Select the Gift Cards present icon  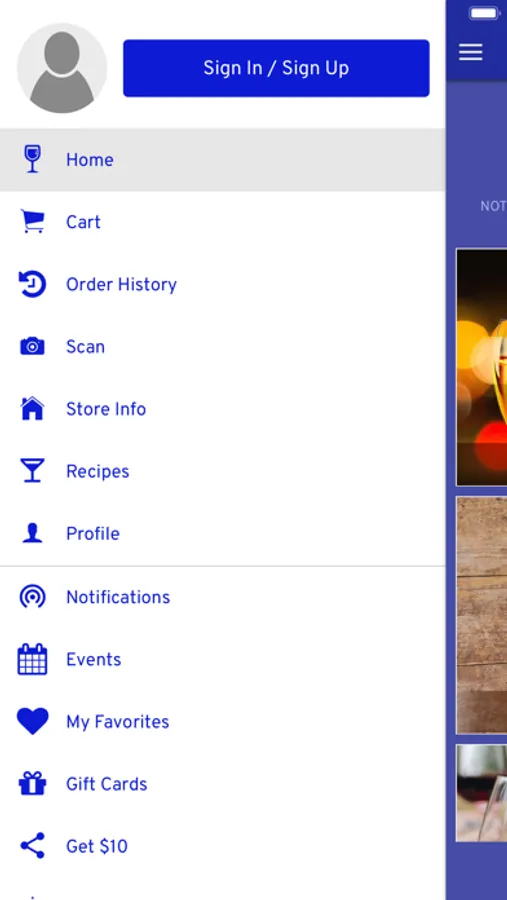click(x=32, y=783)
